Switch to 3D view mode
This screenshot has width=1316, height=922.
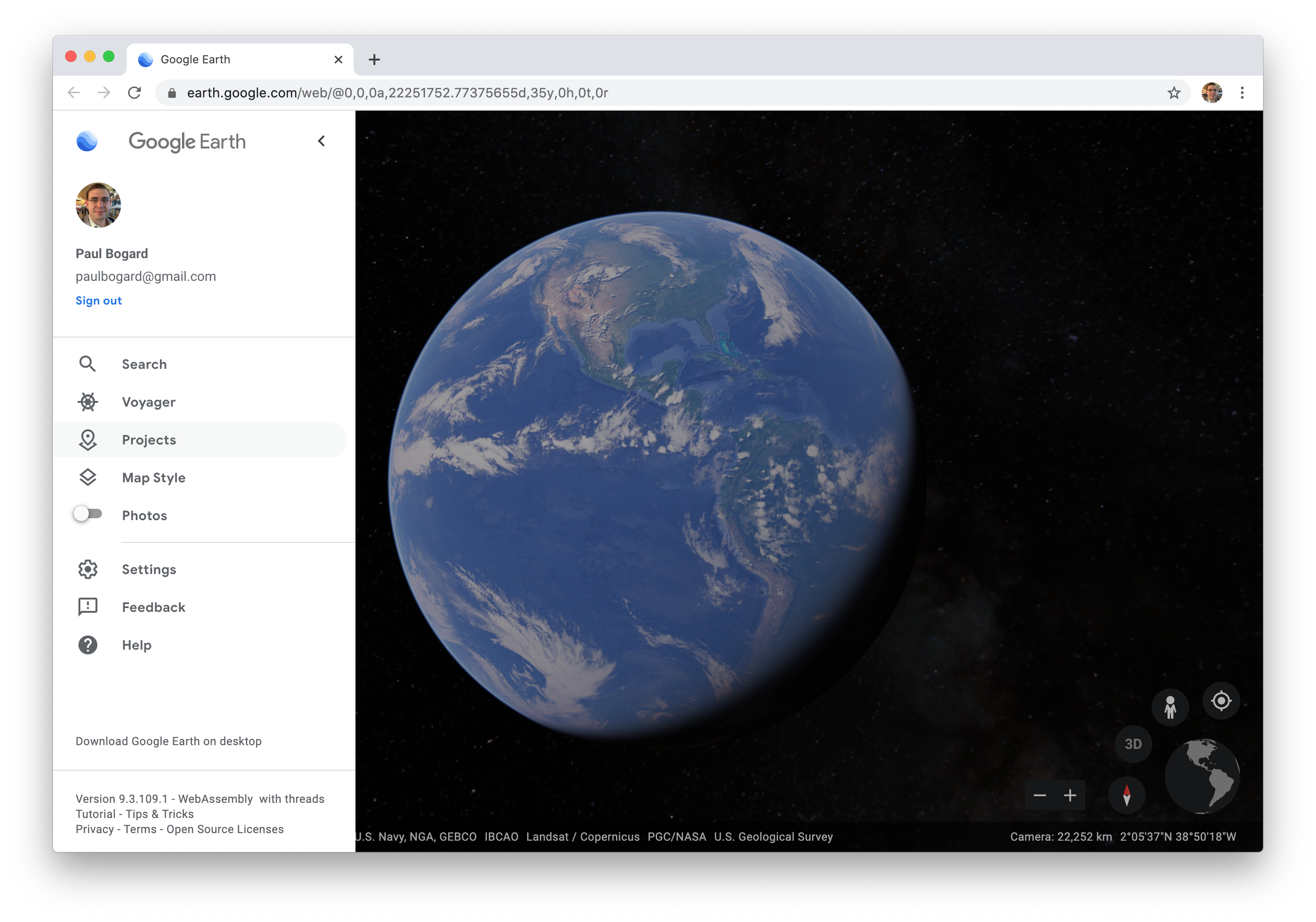click(1133, 744)
